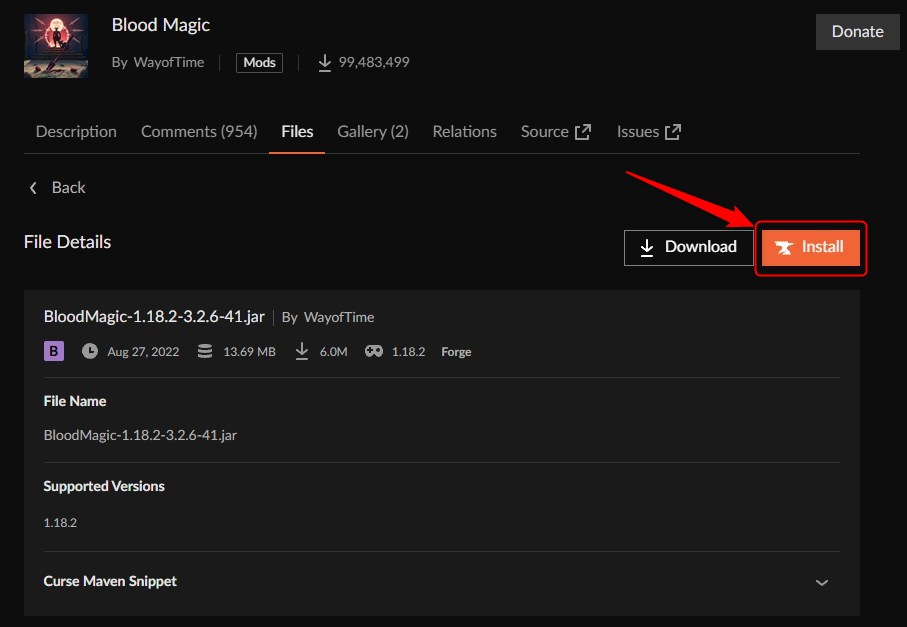The height and width of the screenshot is (627, 907).
Task: Select the Files tab
Action: 297,132
